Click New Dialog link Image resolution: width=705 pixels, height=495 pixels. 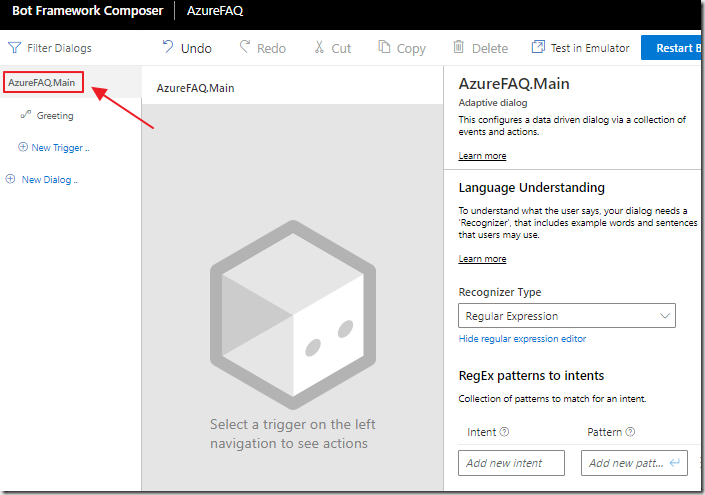click(x=49, y=179)
